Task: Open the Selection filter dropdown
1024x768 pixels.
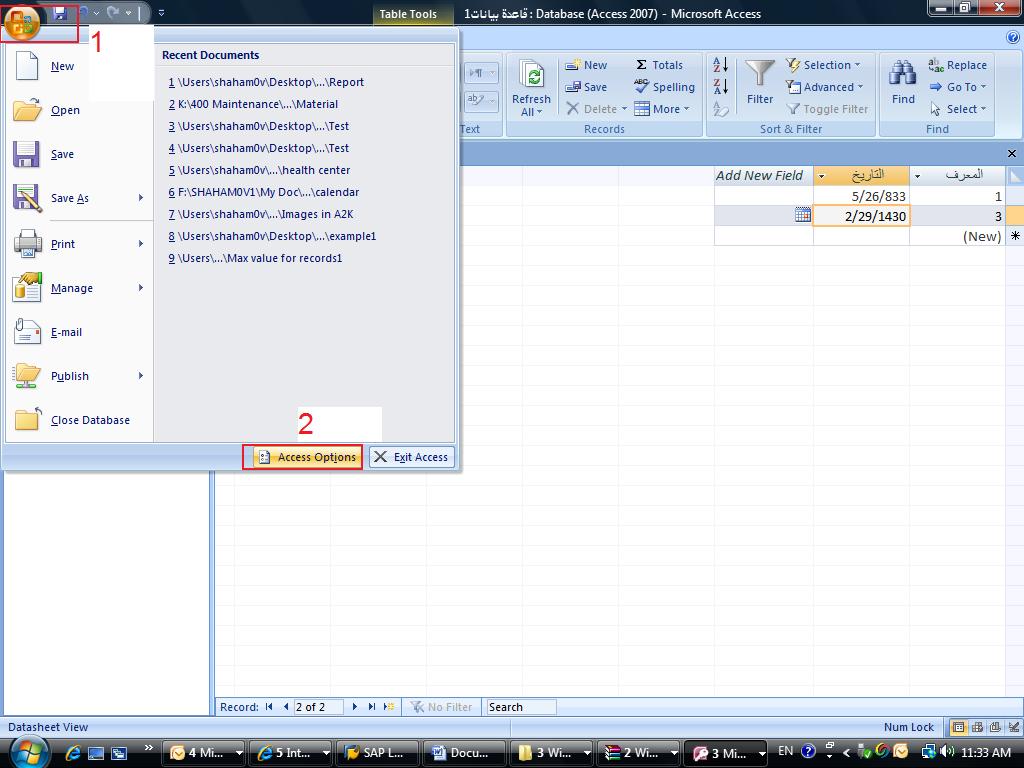Action: 823,65
